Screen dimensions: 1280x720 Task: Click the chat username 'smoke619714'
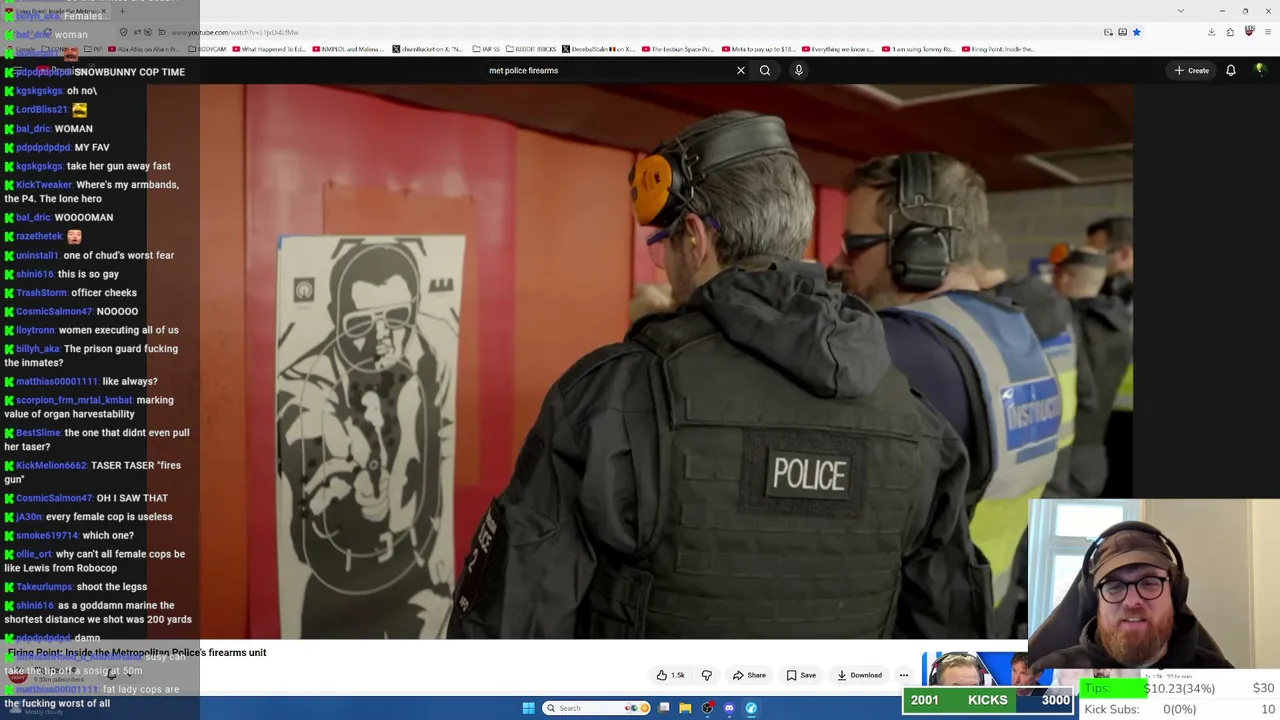[x=47, y=536]
